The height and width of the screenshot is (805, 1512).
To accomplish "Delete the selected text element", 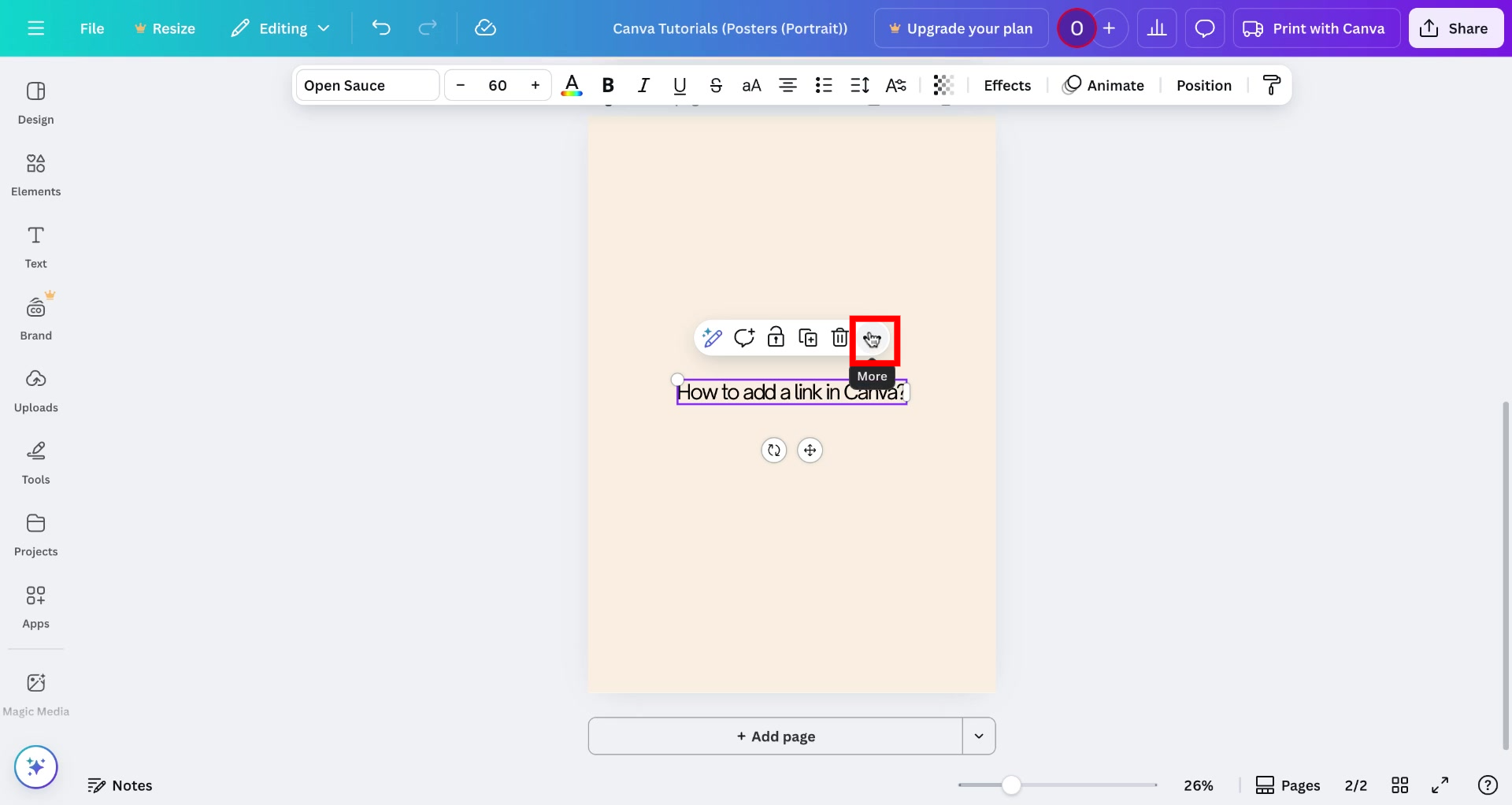I will tap(839, 337).
